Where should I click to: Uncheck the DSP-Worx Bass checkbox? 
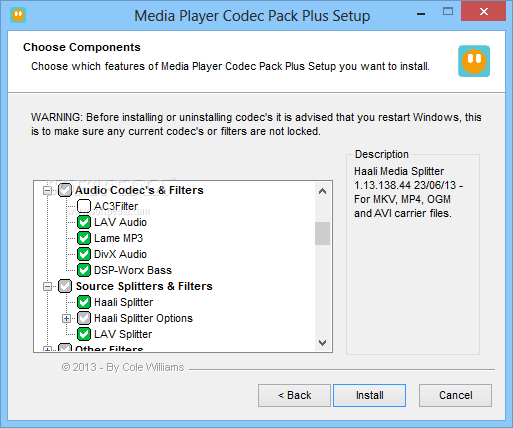pyautogui.click(x=84, y=270)
